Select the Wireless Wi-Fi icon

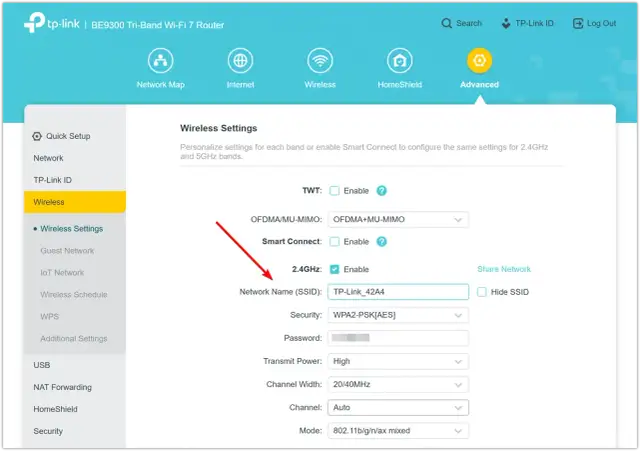(x=320, y=61)
